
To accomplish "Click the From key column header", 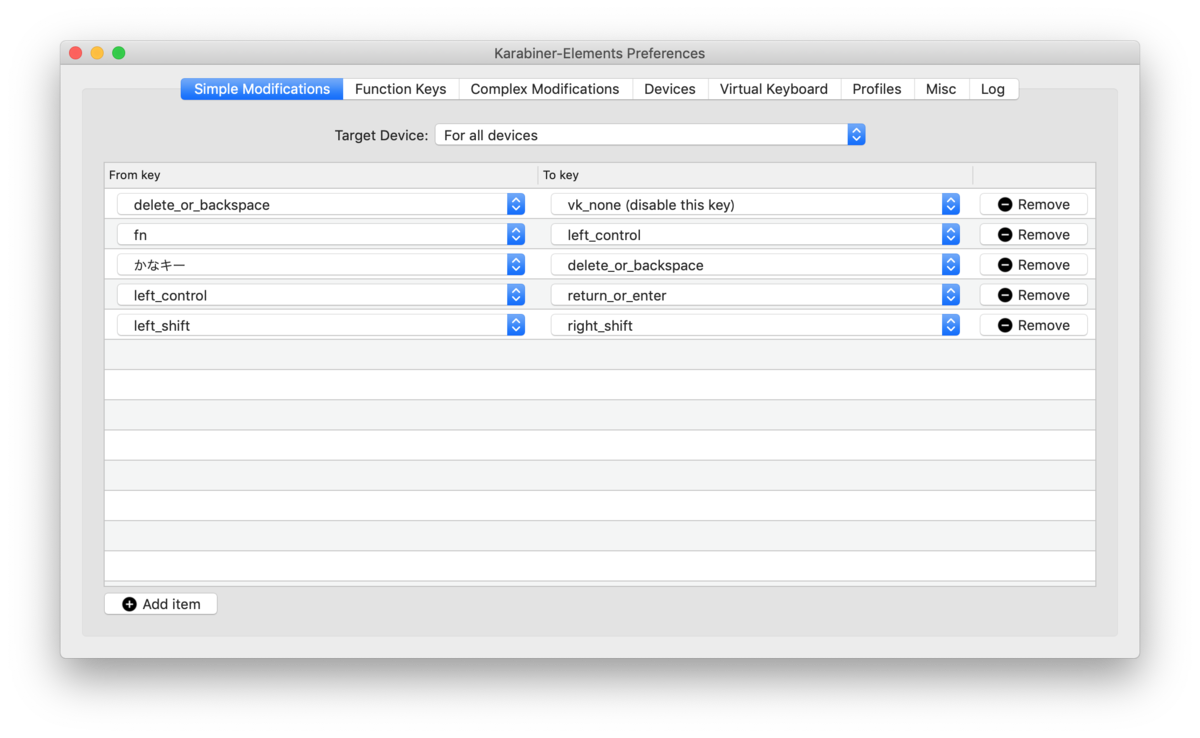I will tap(321, 175).
